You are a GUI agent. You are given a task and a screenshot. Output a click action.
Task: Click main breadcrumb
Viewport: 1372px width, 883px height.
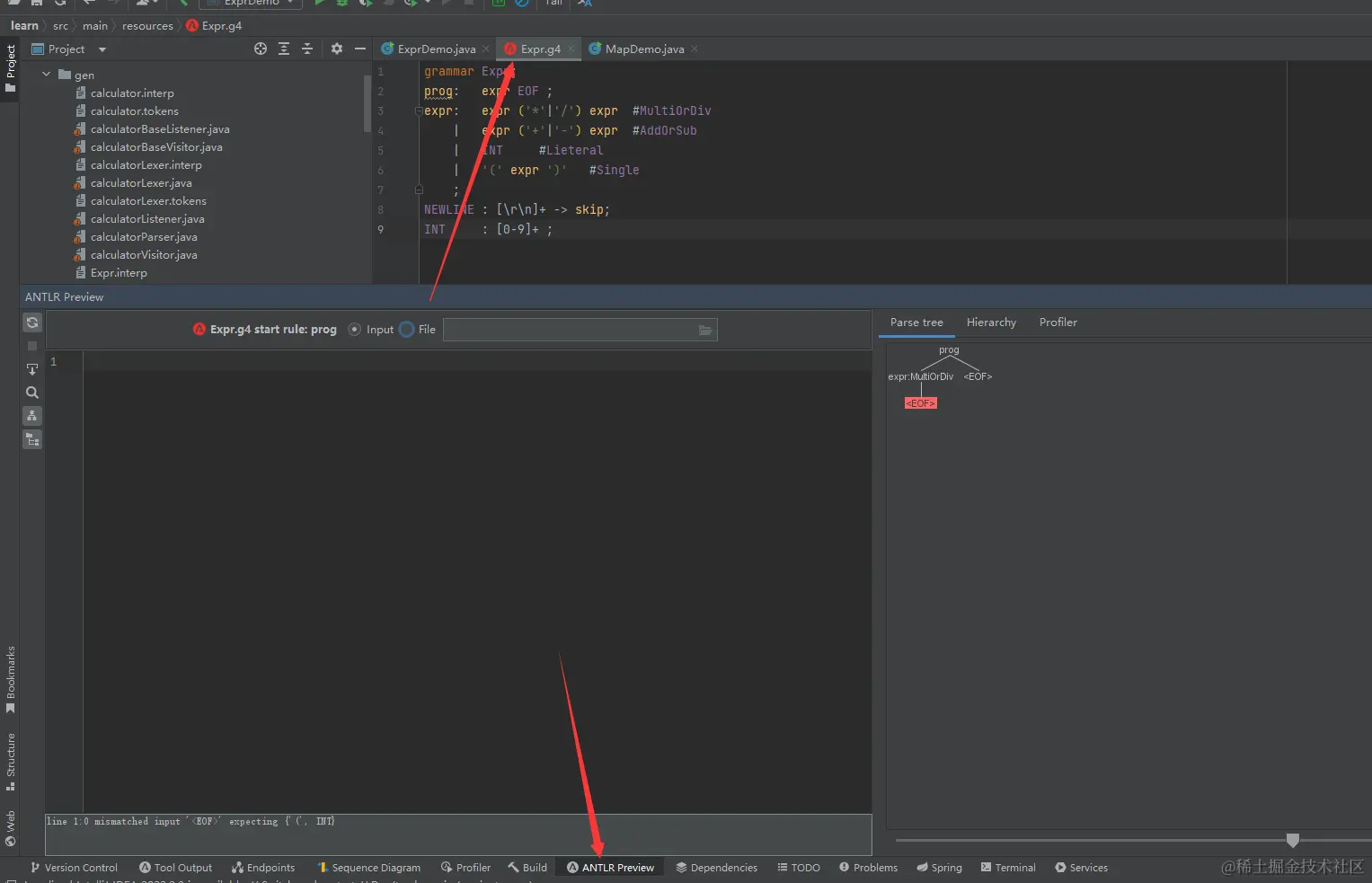pos(95,26)
